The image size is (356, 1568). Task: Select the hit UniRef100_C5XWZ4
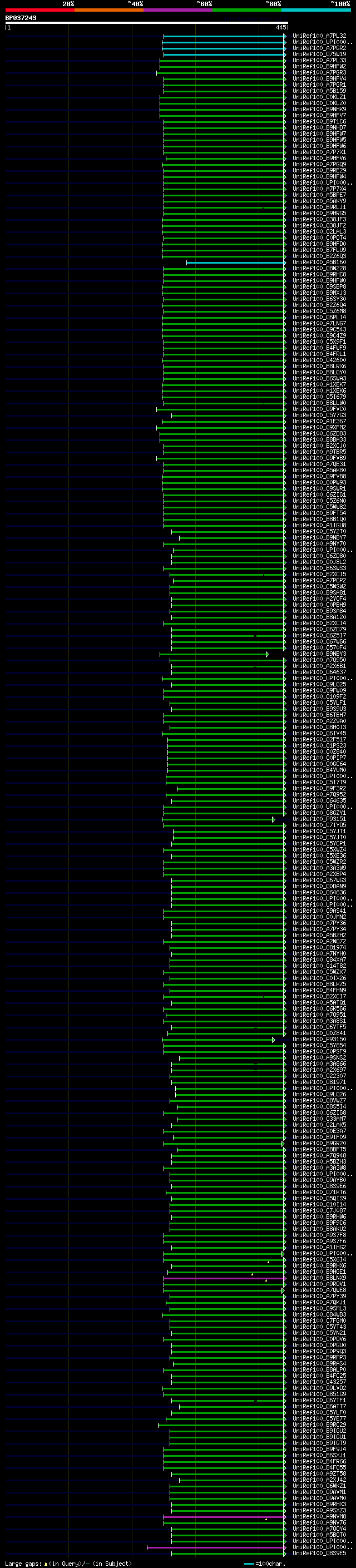click(x=319, y=850)
